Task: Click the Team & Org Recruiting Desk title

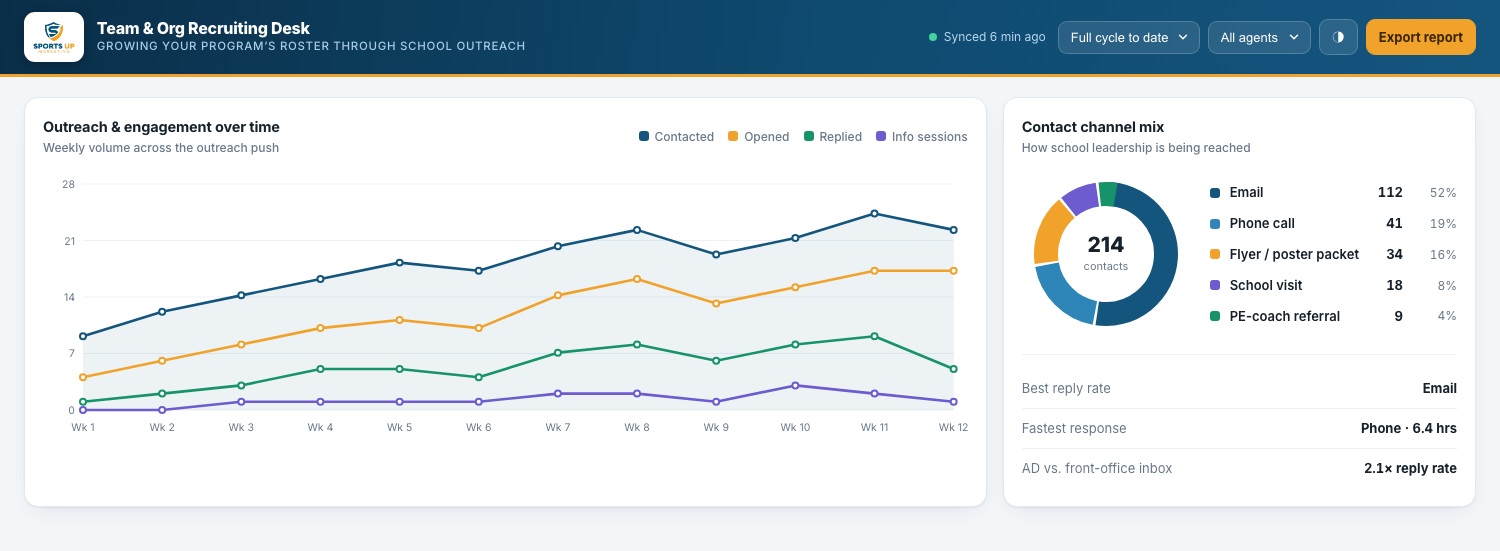Action: pyautogui.click(x=203, y=29)
